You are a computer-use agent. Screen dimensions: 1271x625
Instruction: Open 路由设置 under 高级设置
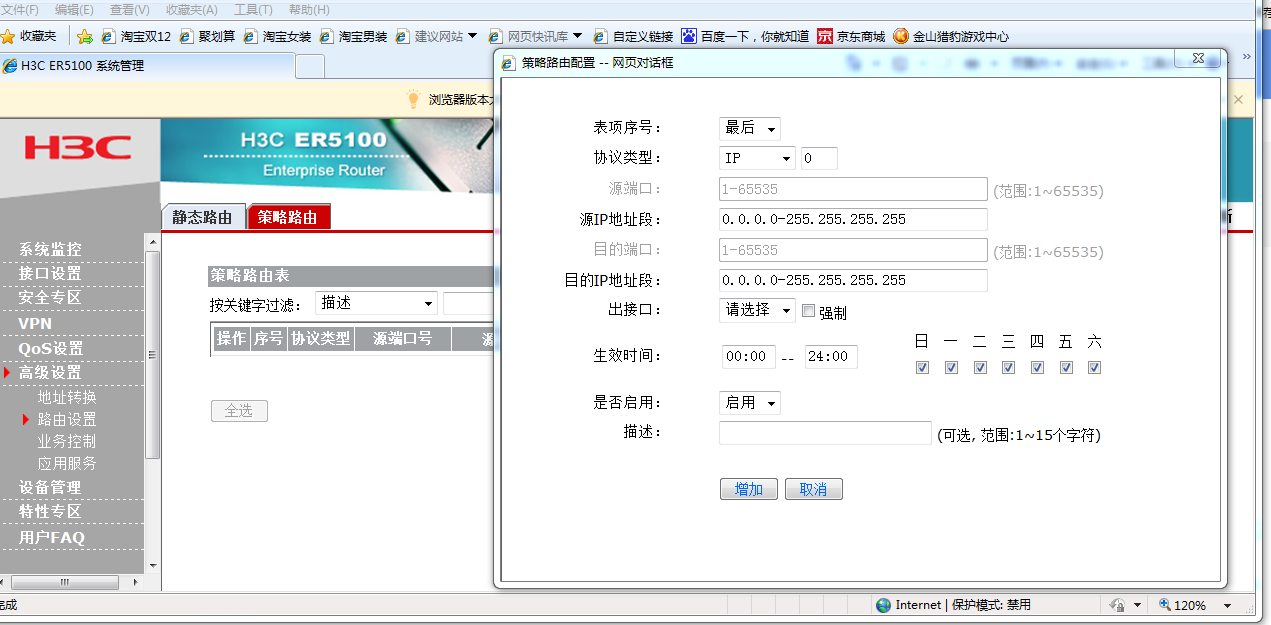67,419
